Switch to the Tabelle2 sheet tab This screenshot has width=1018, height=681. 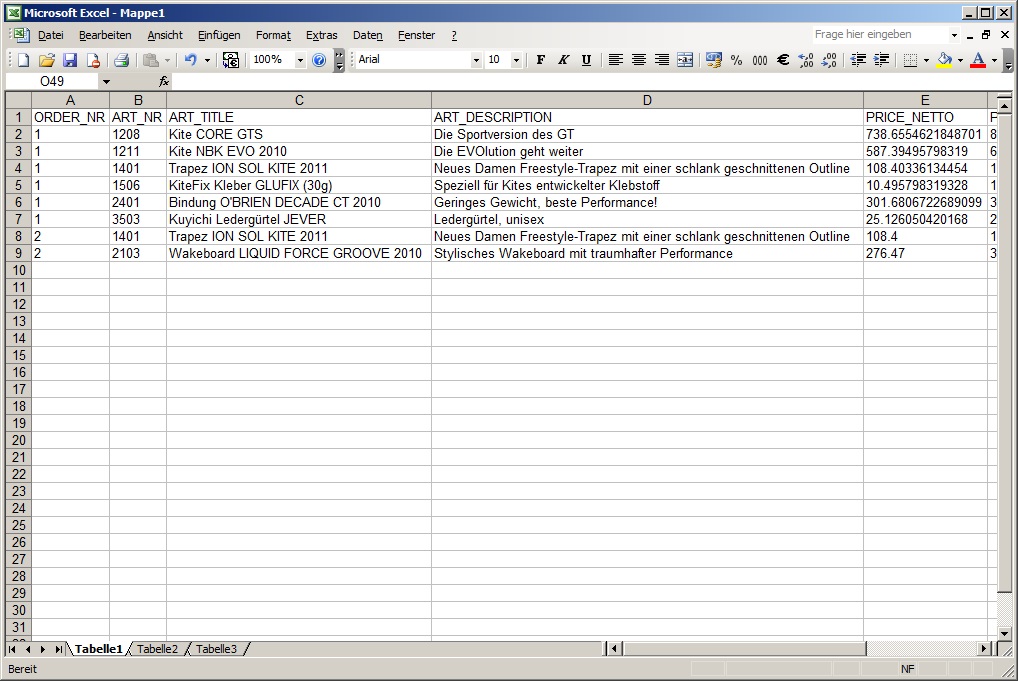click(157, 649)
